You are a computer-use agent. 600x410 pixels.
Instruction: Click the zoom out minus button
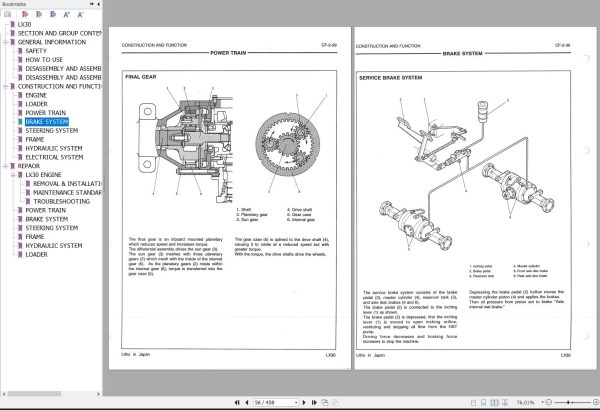[x=549, y=402]
